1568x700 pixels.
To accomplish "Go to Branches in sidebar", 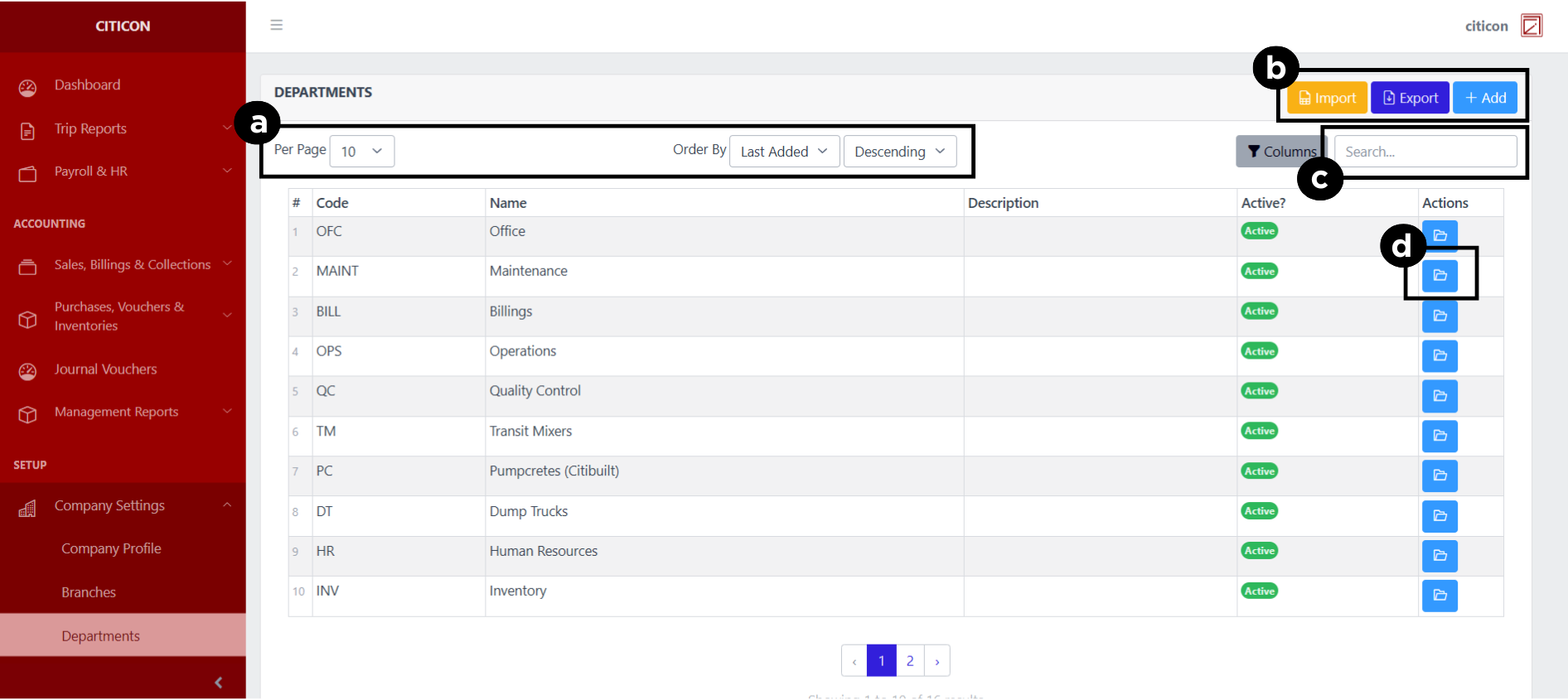I will pyautogui.click(x=89, y=592).
